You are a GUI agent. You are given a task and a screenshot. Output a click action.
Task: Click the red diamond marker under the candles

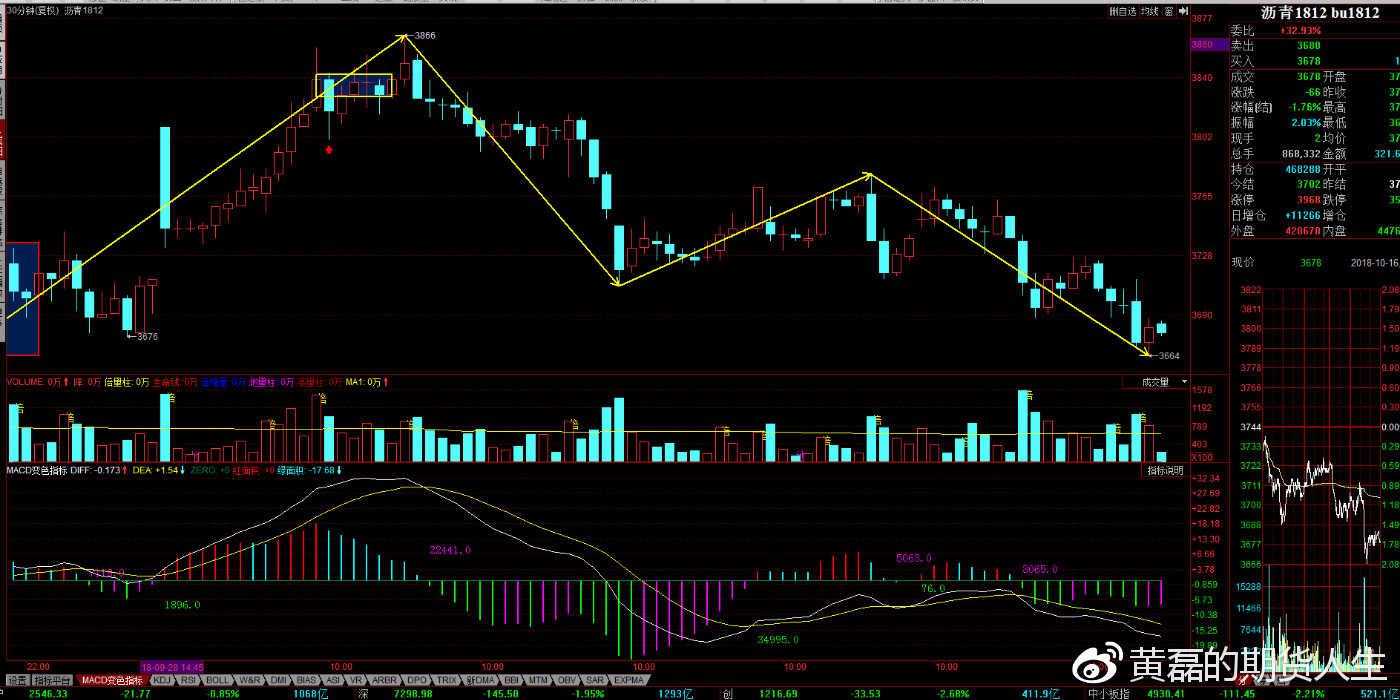point(329,150)
